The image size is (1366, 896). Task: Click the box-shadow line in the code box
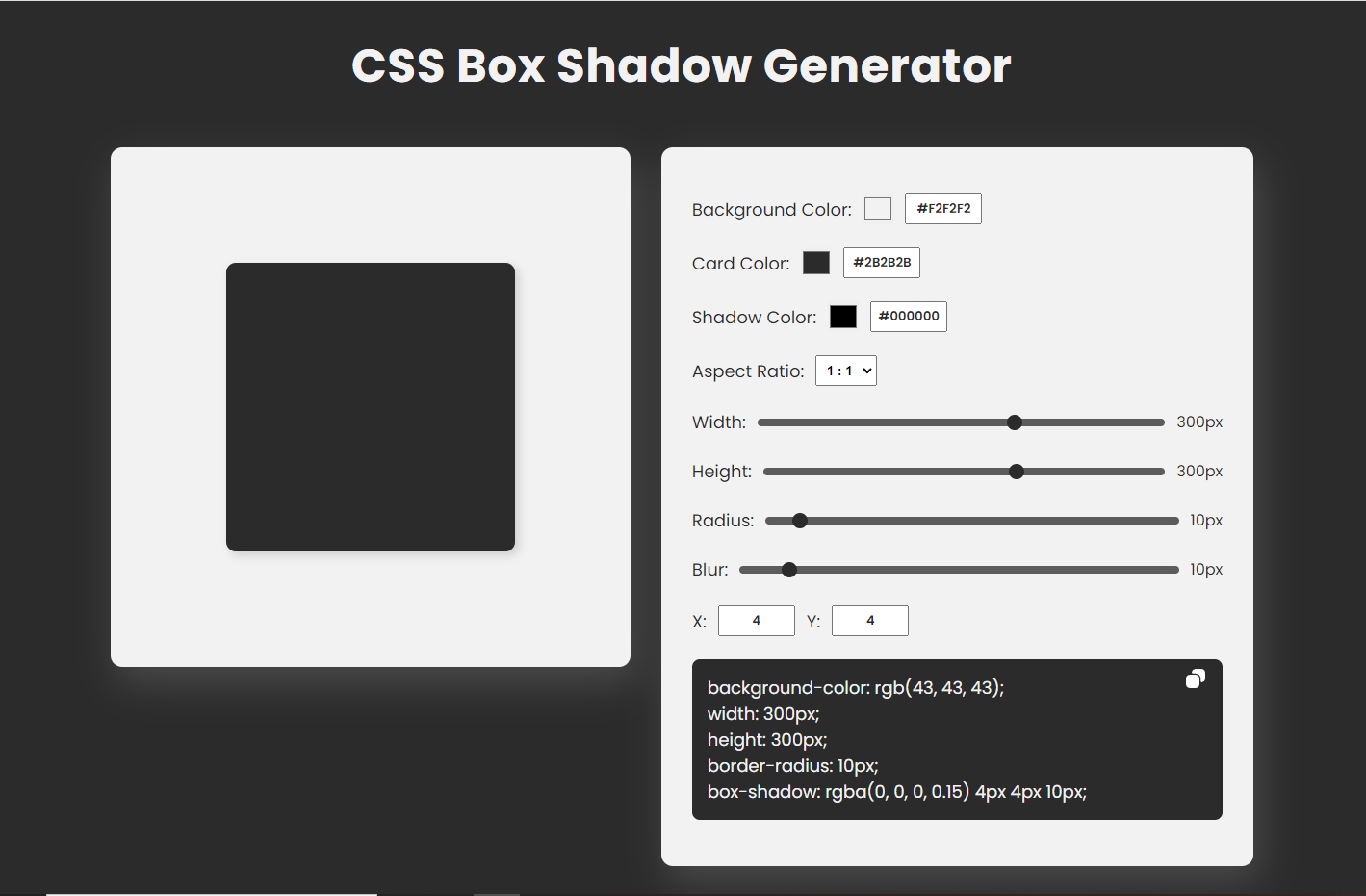896,791
